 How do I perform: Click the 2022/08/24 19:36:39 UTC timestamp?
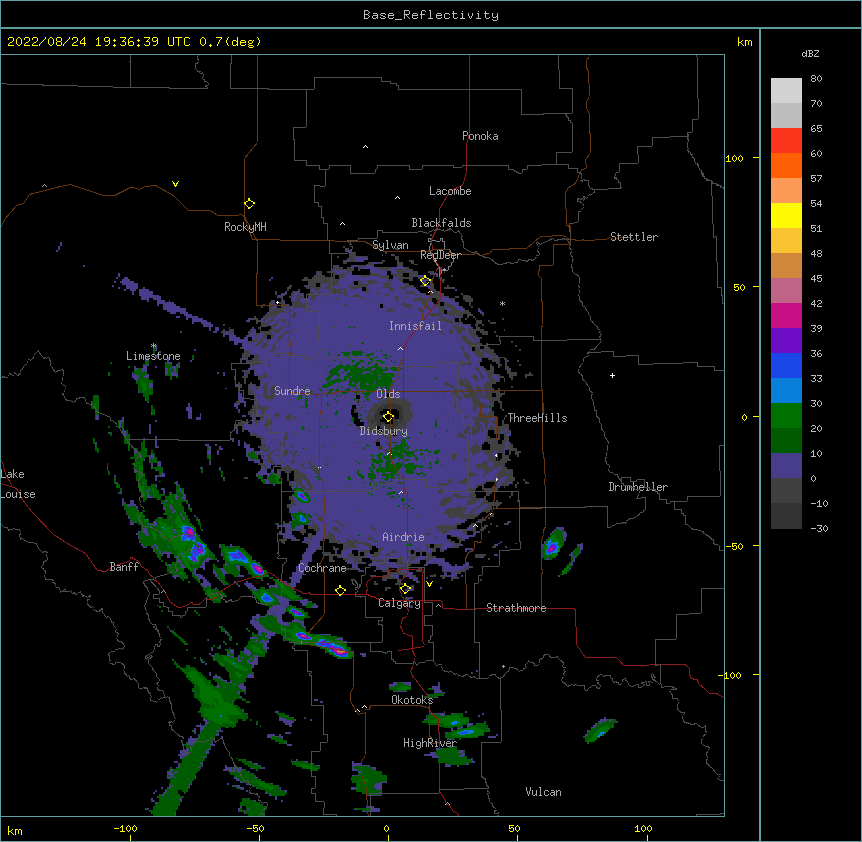tap(99, 42)
